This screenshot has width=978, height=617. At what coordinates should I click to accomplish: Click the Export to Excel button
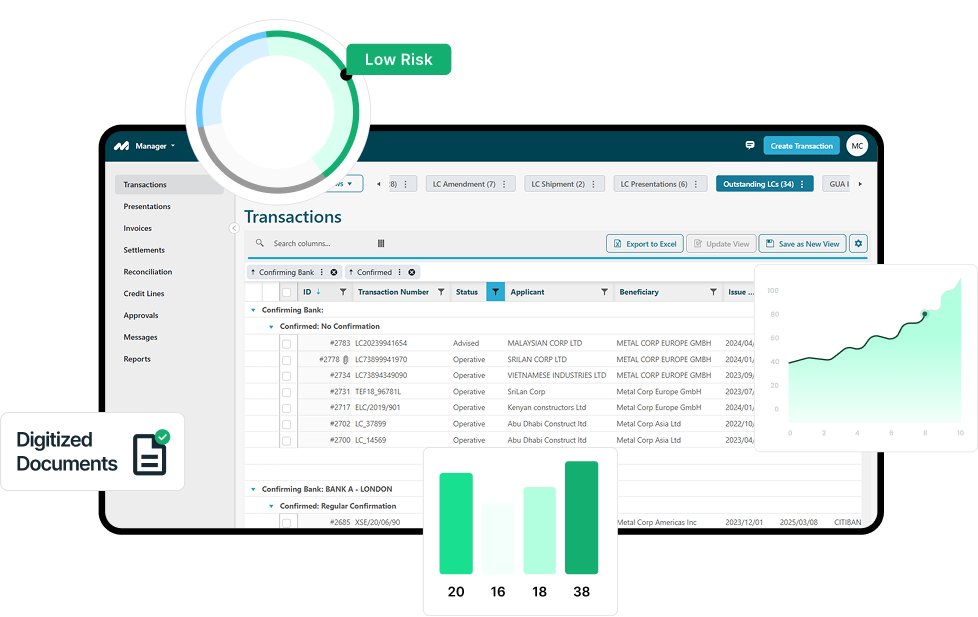click(643, 243)
